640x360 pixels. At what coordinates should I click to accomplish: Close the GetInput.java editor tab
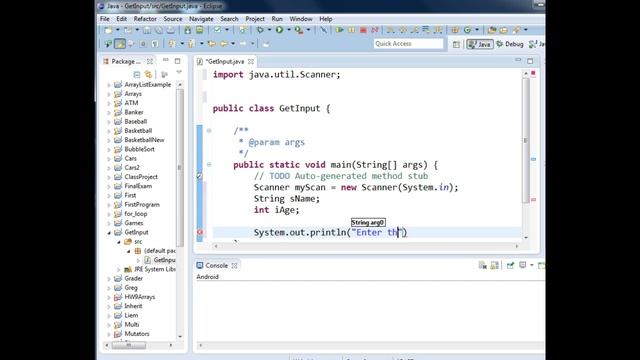pos(251,61)
